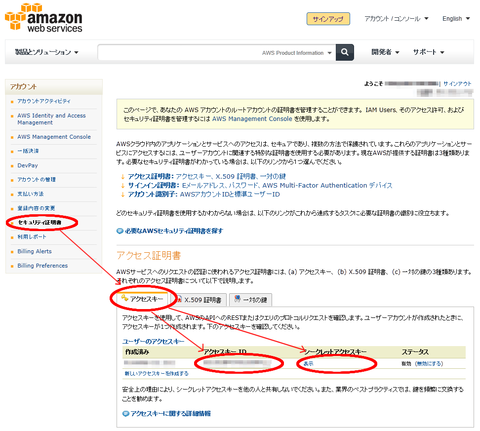This screenshot has width=480, height=431.
Task: Open Billing Alerts in sidebar
Action: coord(34,251)
